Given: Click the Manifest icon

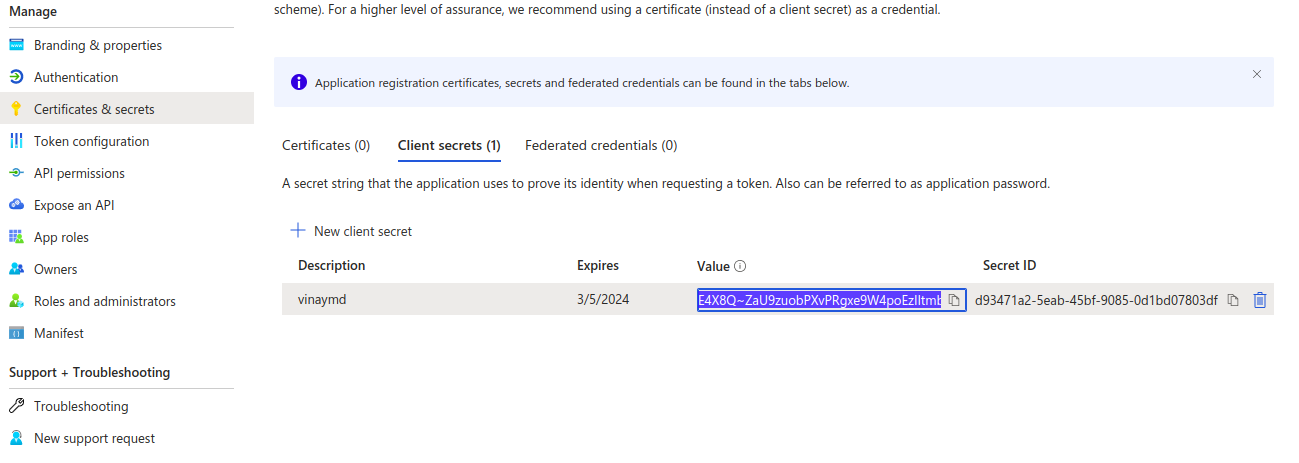Looking at the screenshot, I should click(16, 333).
